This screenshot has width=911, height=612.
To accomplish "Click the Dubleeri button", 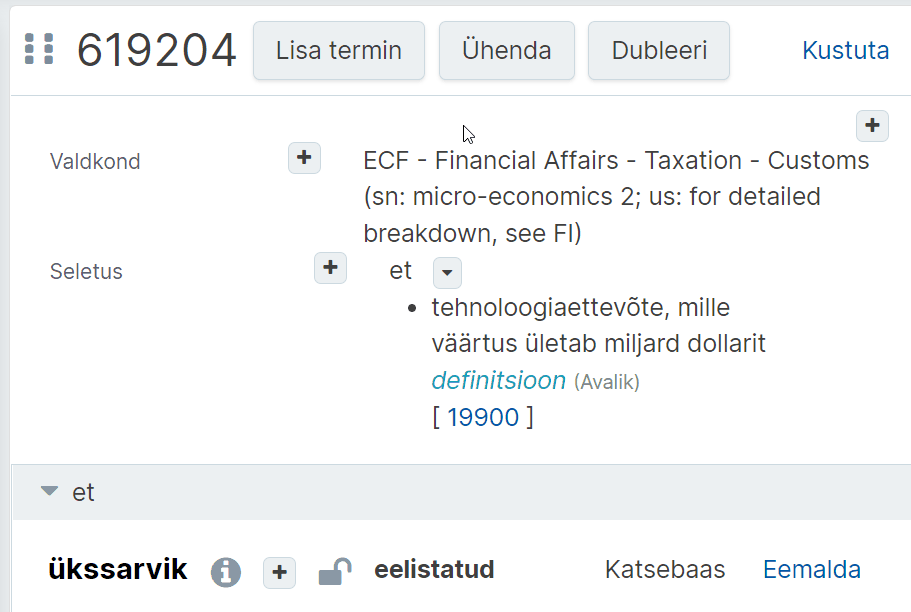I will 659,51.
